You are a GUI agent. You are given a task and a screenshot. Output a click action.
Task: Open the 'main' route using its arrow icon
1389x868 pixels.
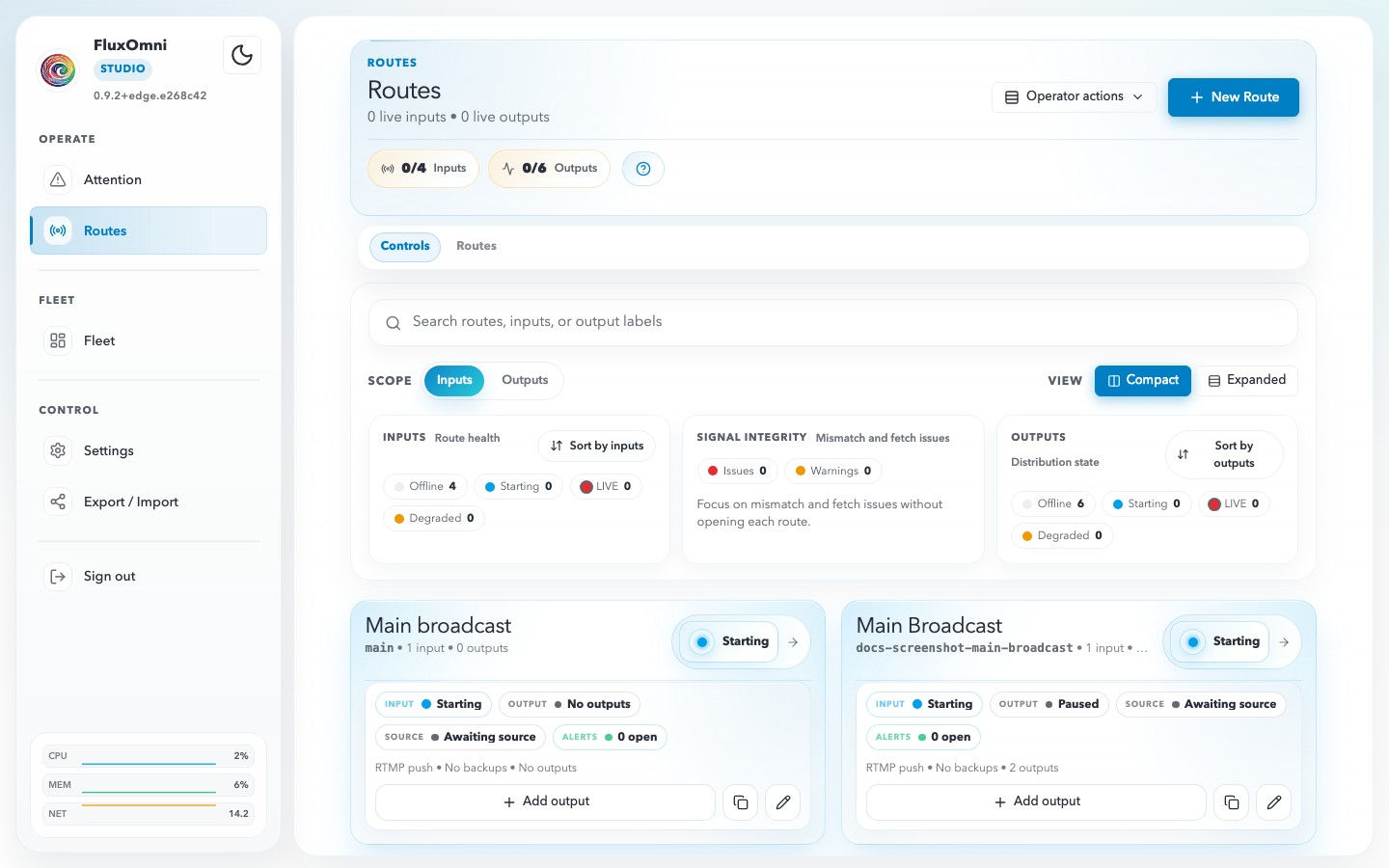(793, 641)
